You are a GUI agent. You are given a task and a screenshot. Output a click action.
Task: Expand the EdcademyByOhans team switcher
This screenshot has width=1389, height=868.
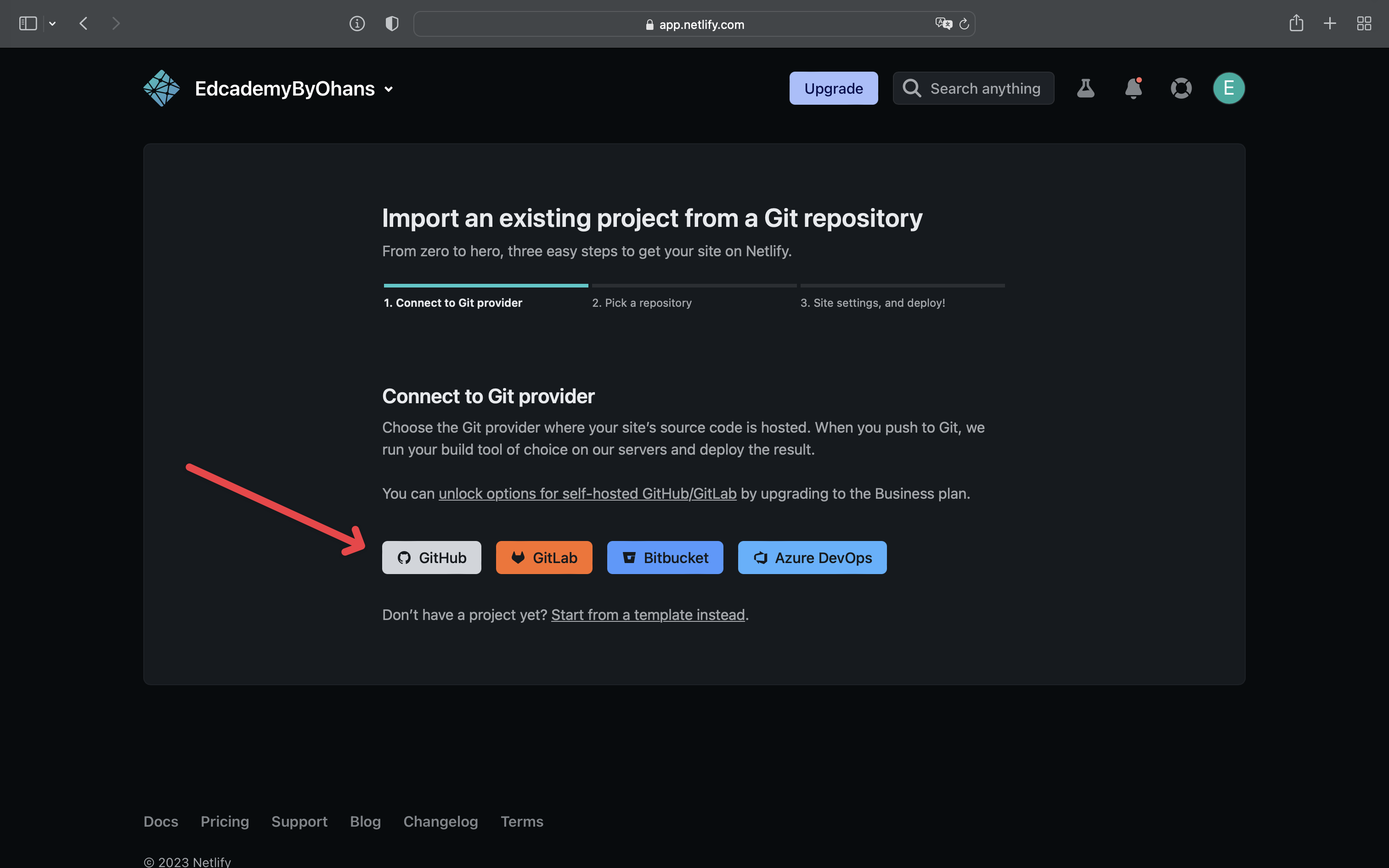389,89
